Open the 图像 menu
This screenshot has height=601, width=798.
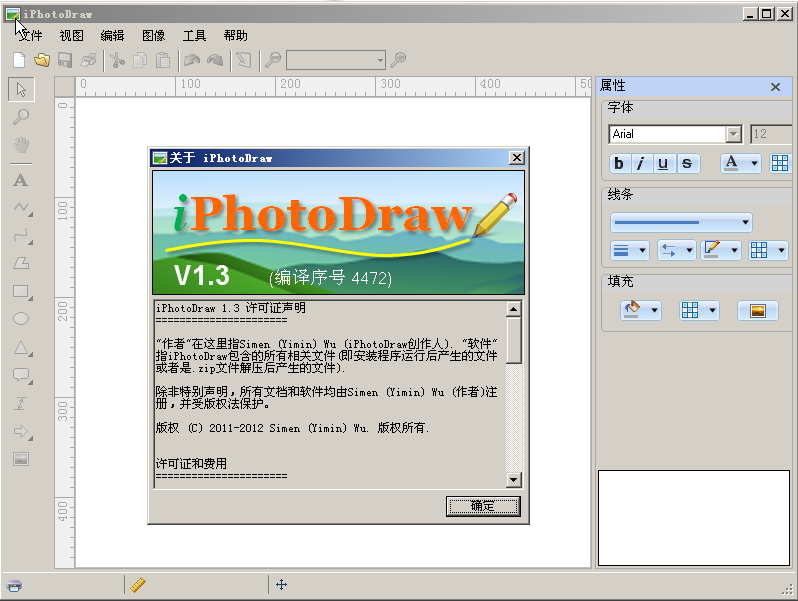(153, 36)
